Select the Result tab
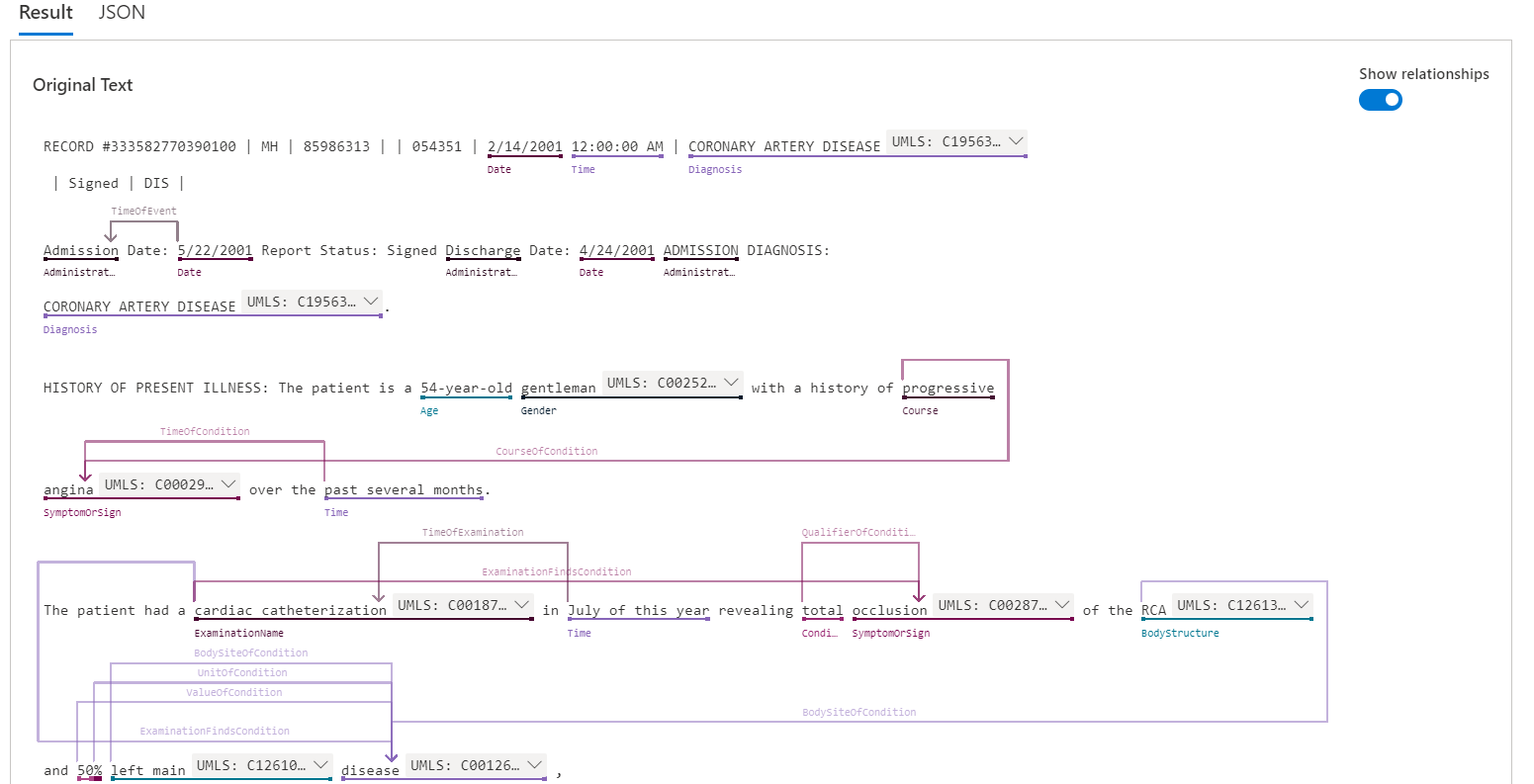Viewport: 1534px width, 784px height. [x=45, y=13]
